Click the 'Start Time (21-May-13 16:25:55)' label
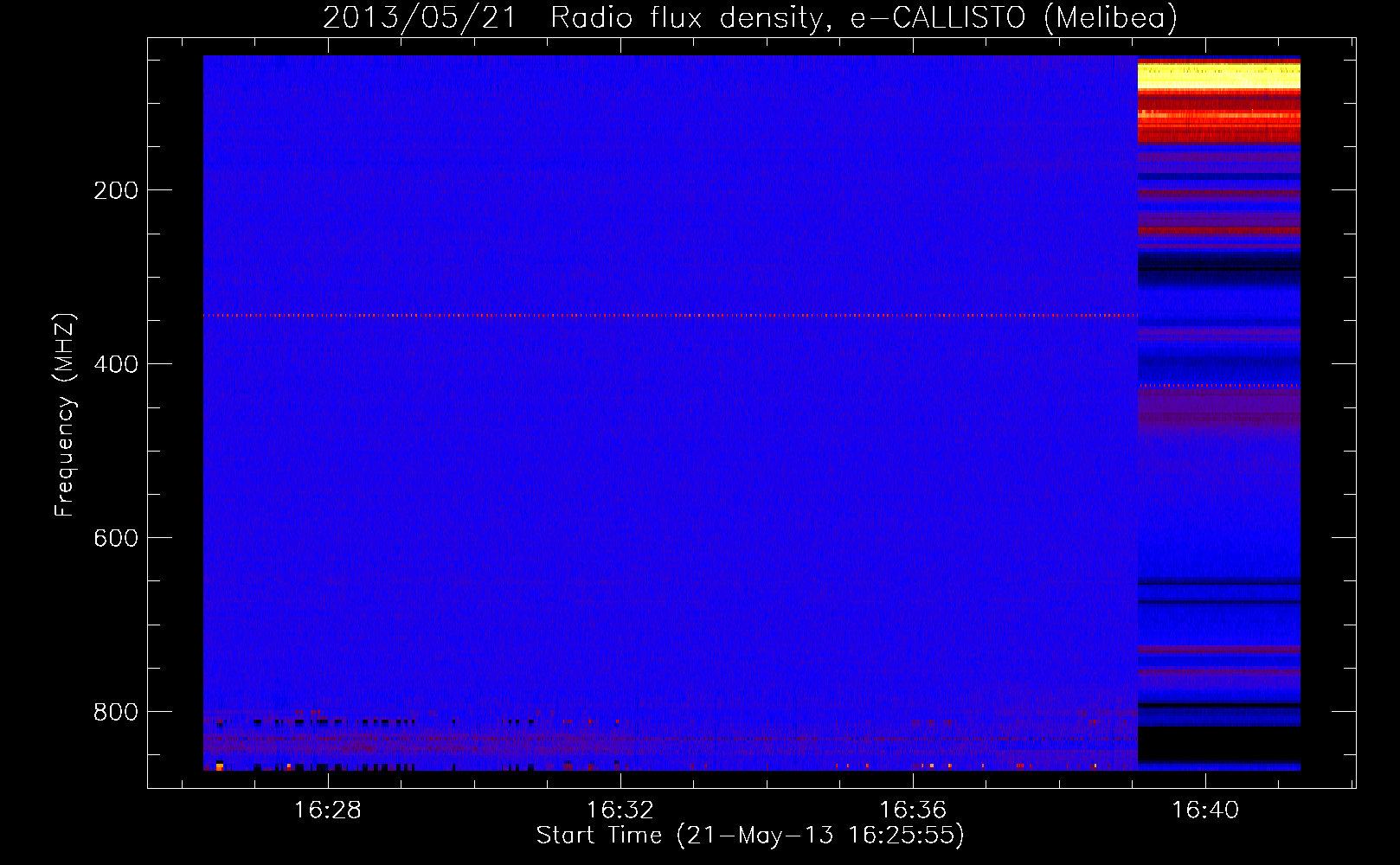1400x865 pixels. tap(750, 836)
